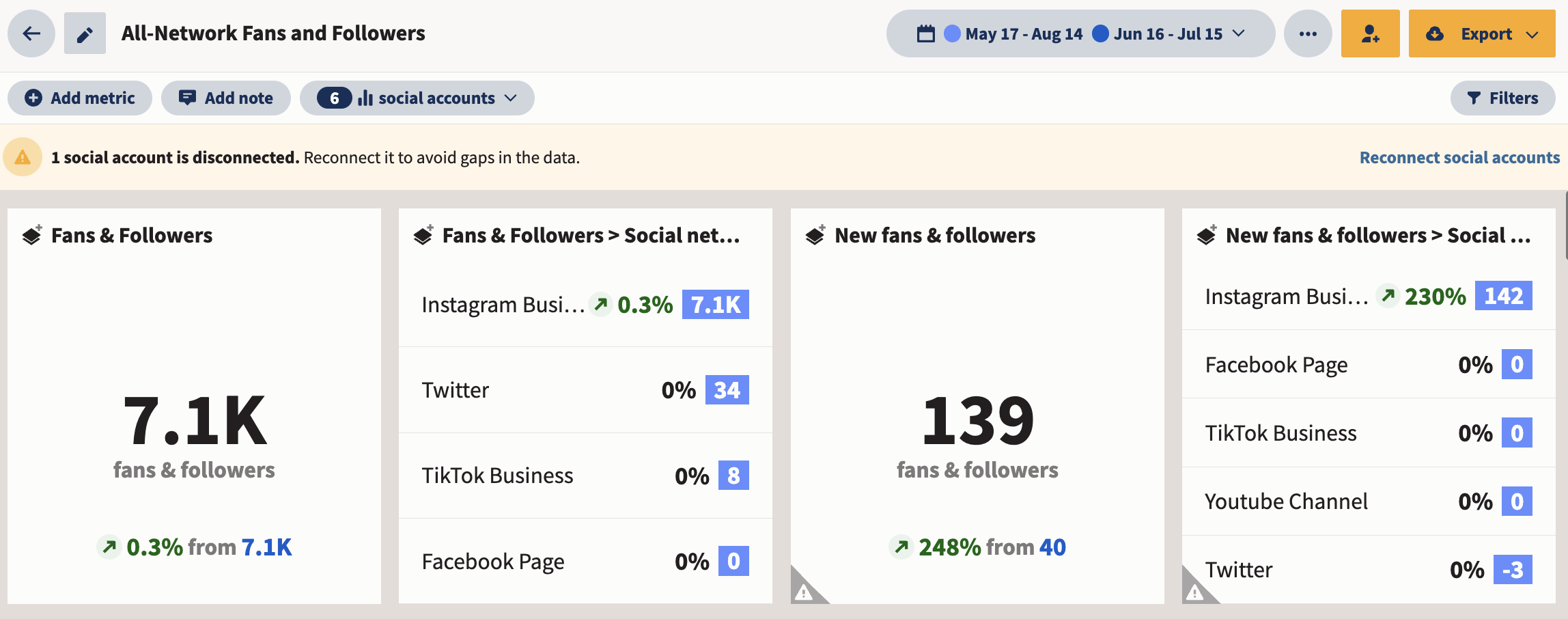
Task: Open the three-dots more options menu
Action: coord(1308,33)
